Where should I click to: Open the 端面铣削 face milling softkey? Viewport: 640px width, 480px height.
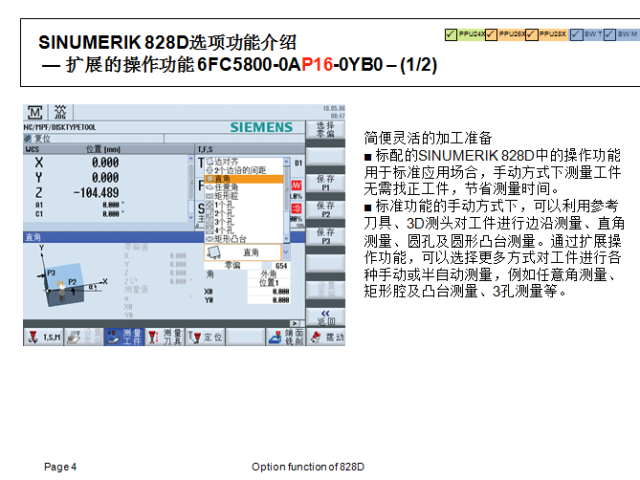(286, 337)
